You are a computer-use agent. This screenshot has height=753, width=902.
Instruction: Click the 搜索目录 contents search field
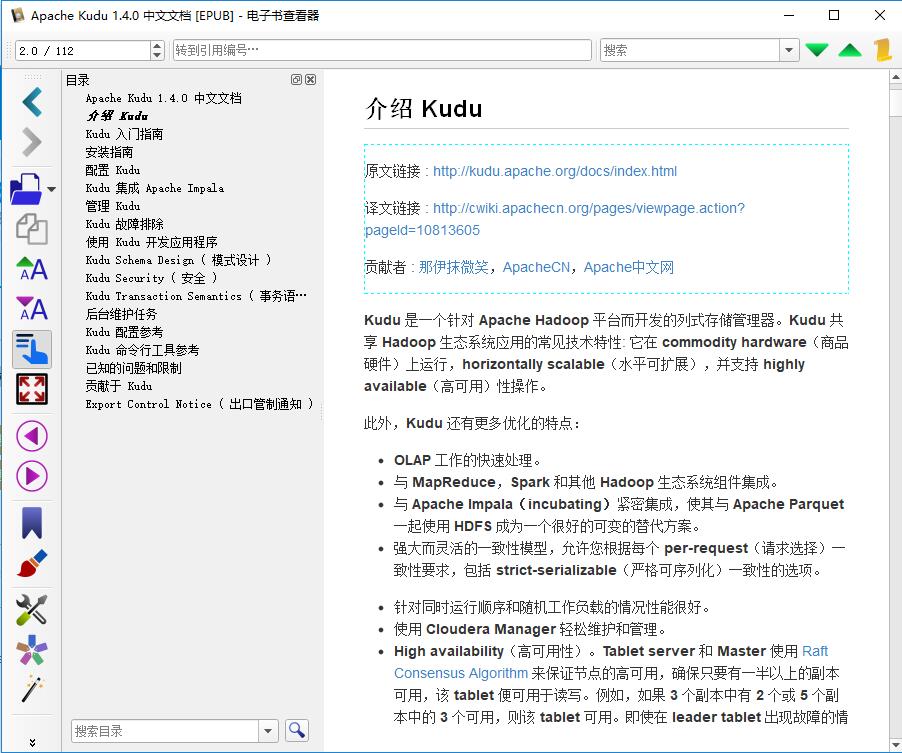(x=165, y=731)
